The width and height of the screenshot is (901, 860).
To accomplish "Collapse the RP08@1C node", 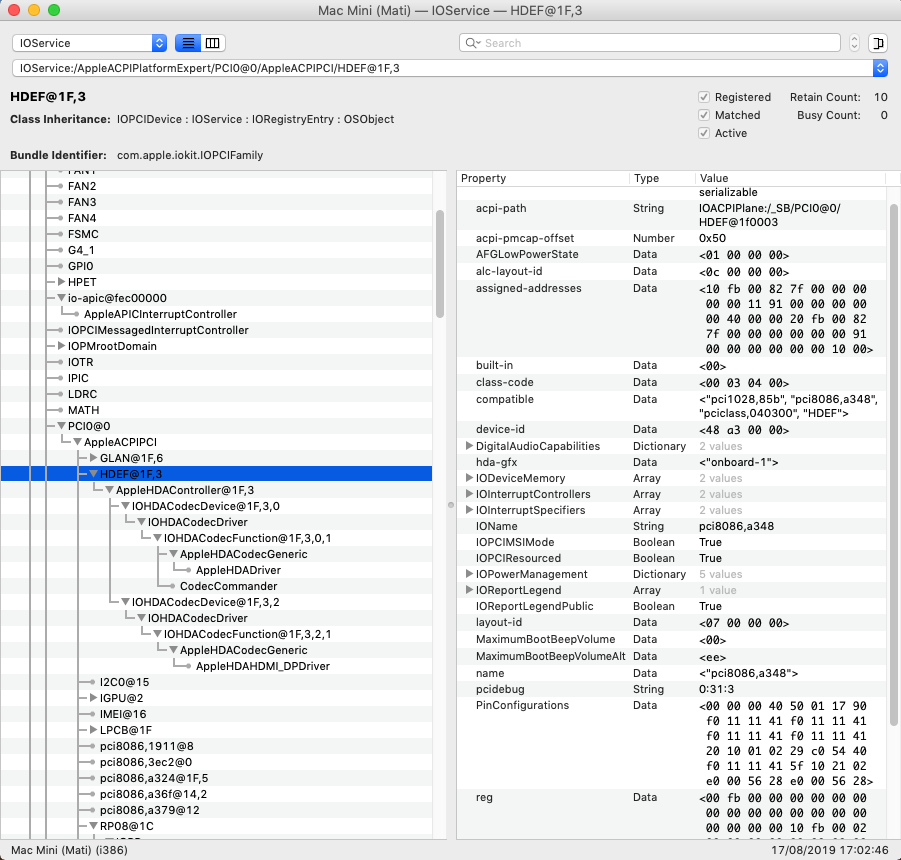I will point(93,826).
